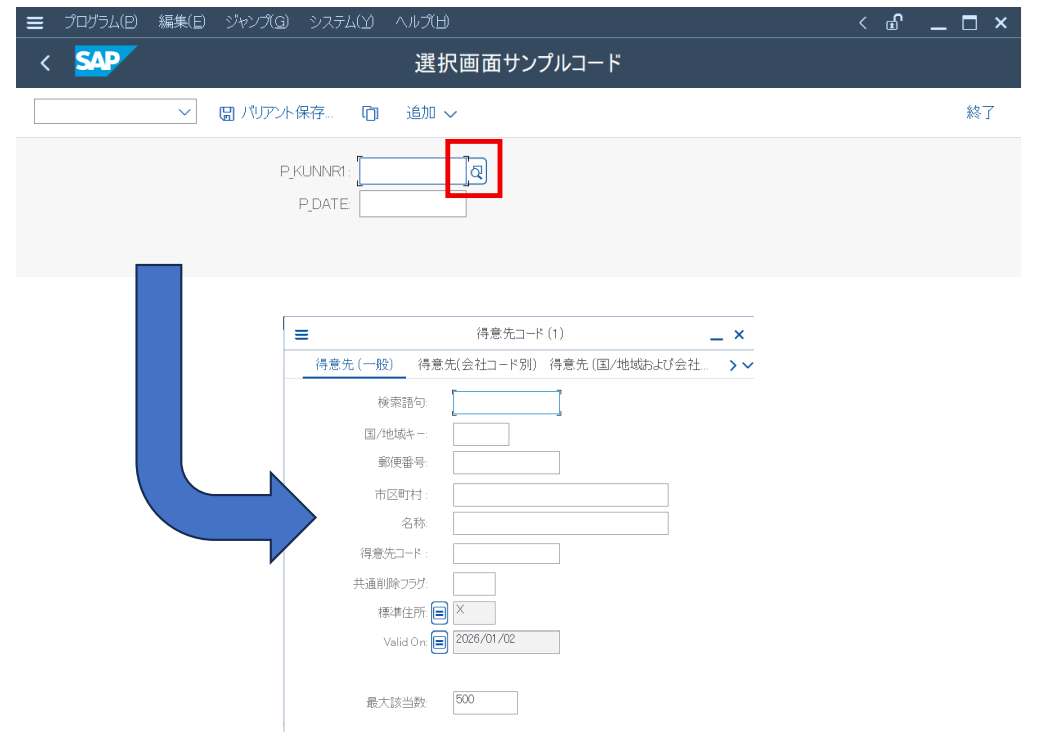
Task: Click the バリアント保存 button
Action: (x=276, y=113)
